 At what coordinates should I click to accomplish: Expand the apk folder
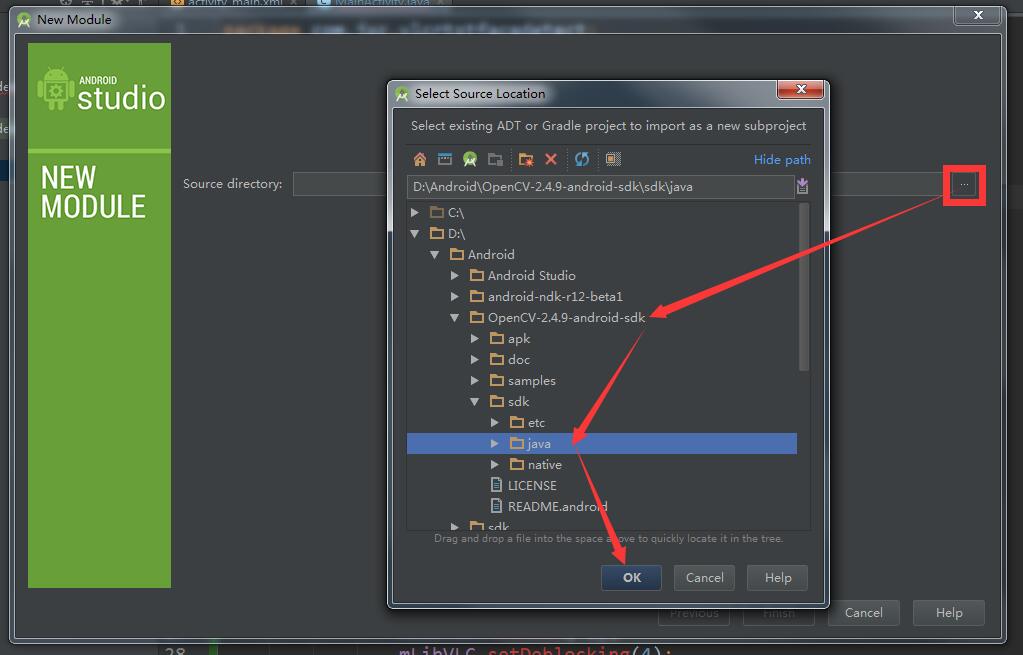click(x=475, y=339)
